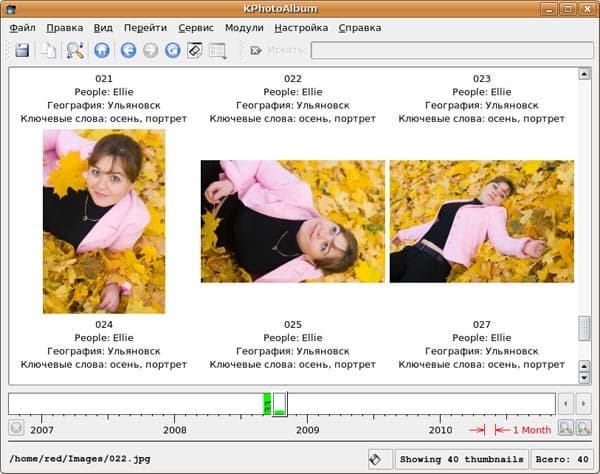Open the Файл menu
Image resolution: width=600 pixels, height=474 pixels.
point(22,28)
